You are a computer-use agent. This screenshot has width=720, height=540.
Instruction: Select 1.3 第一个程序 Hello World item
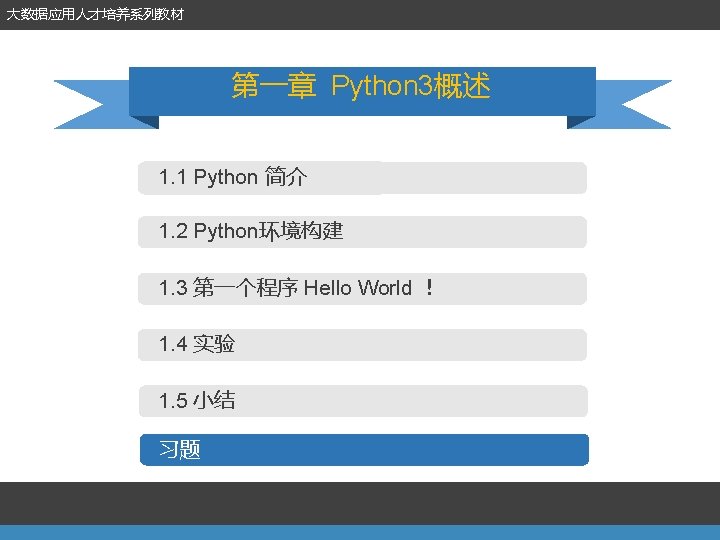point(362,289)
